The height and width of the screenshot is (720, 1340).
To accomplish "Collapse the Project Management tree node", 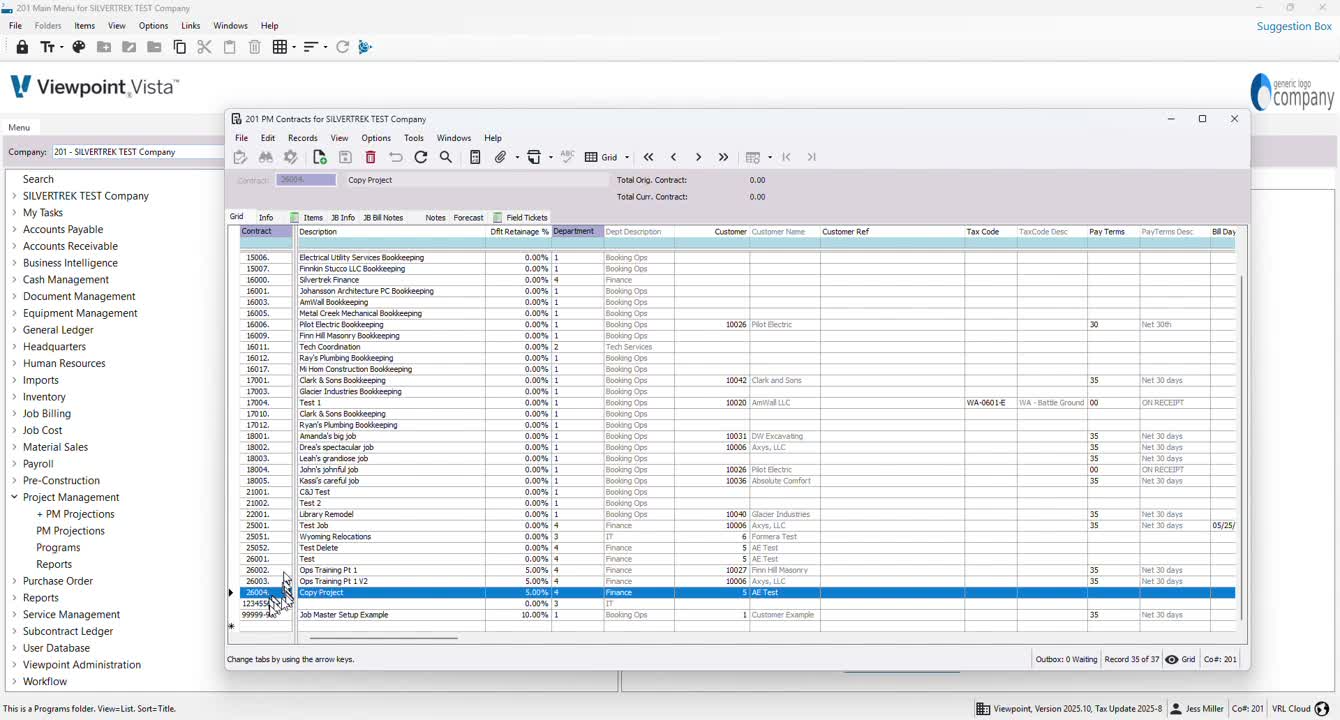I will pyautogui.click(x=14, y=497).
